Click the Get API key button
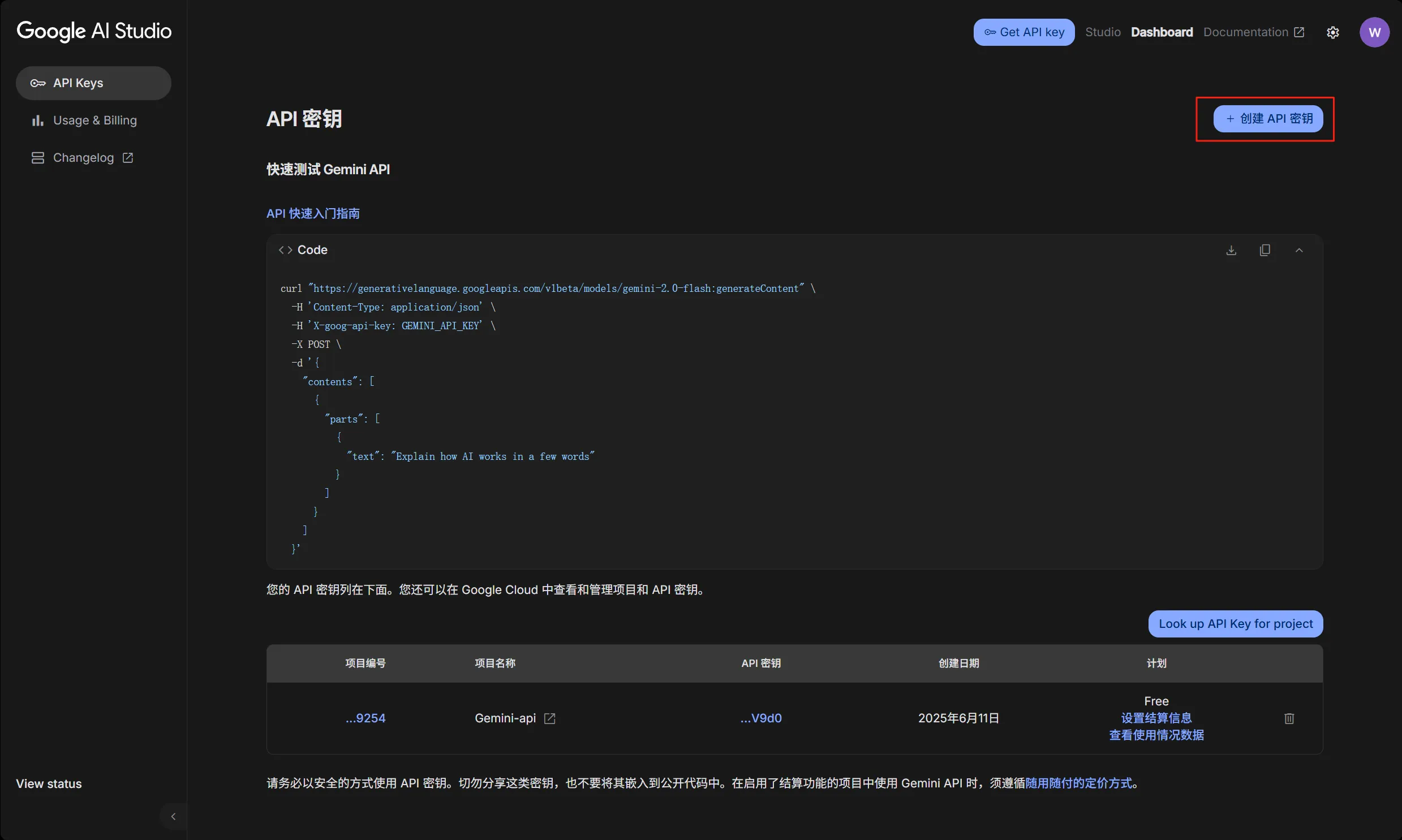Screen dimensions: 1402x840 click(1023, 32)
